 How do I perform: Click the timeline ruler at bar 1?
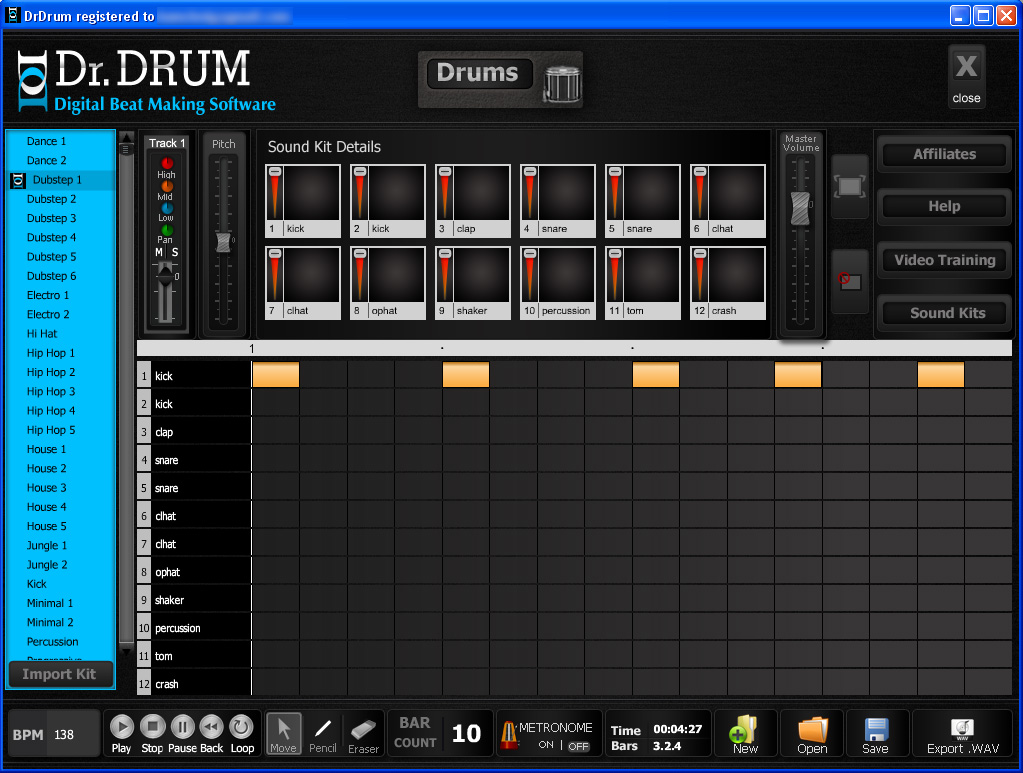(252, 348)
